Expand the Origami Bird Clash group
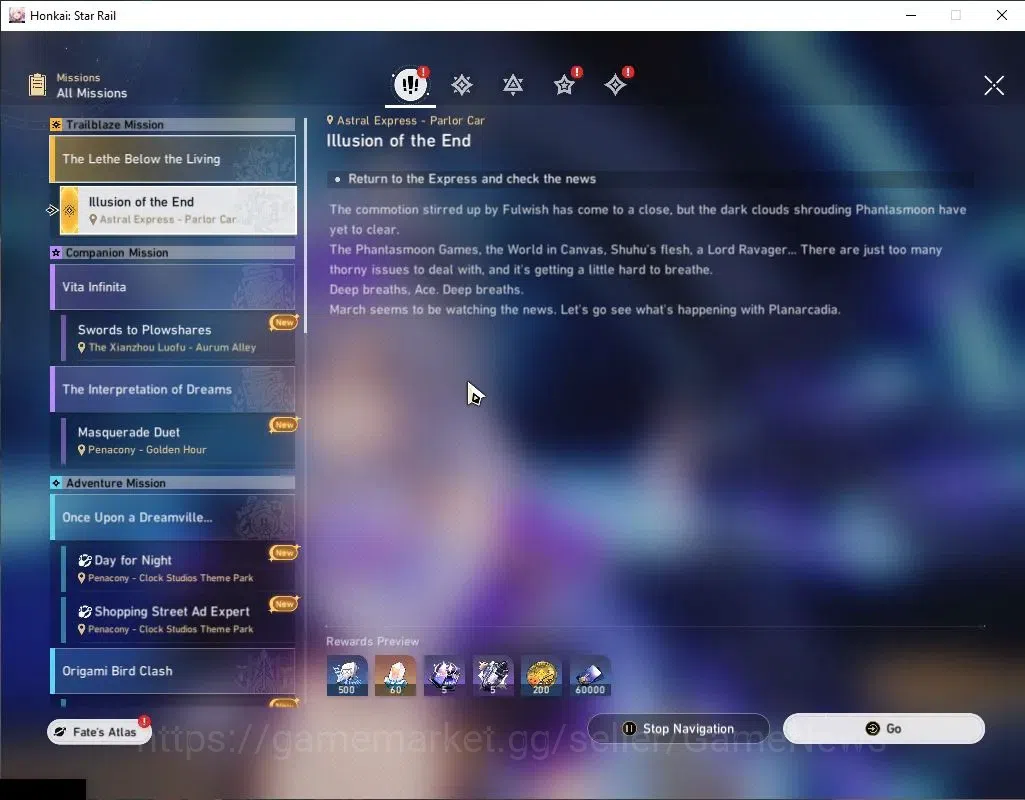This screenshot has height=800, width=1025. [173, 671]
